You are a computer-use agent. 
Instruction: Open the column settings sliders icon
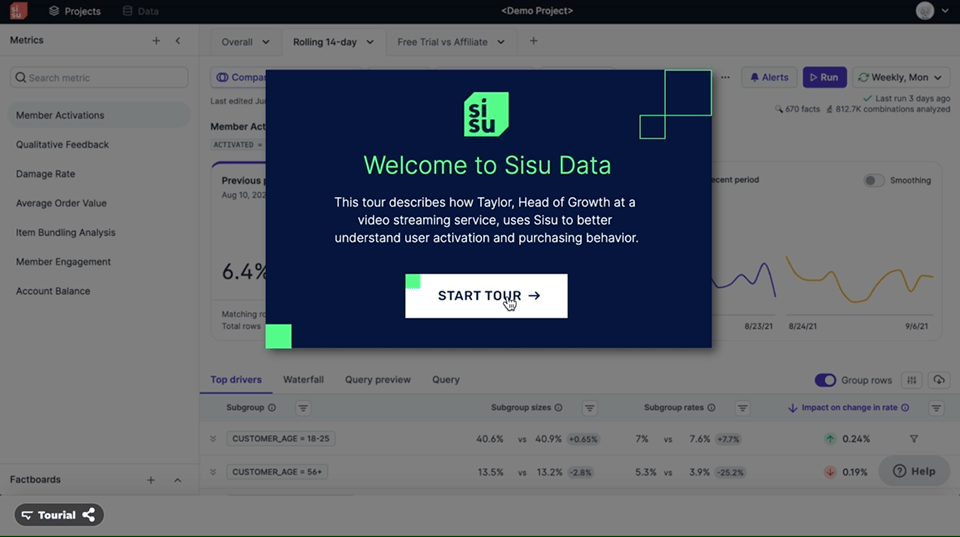coord(912,380)
